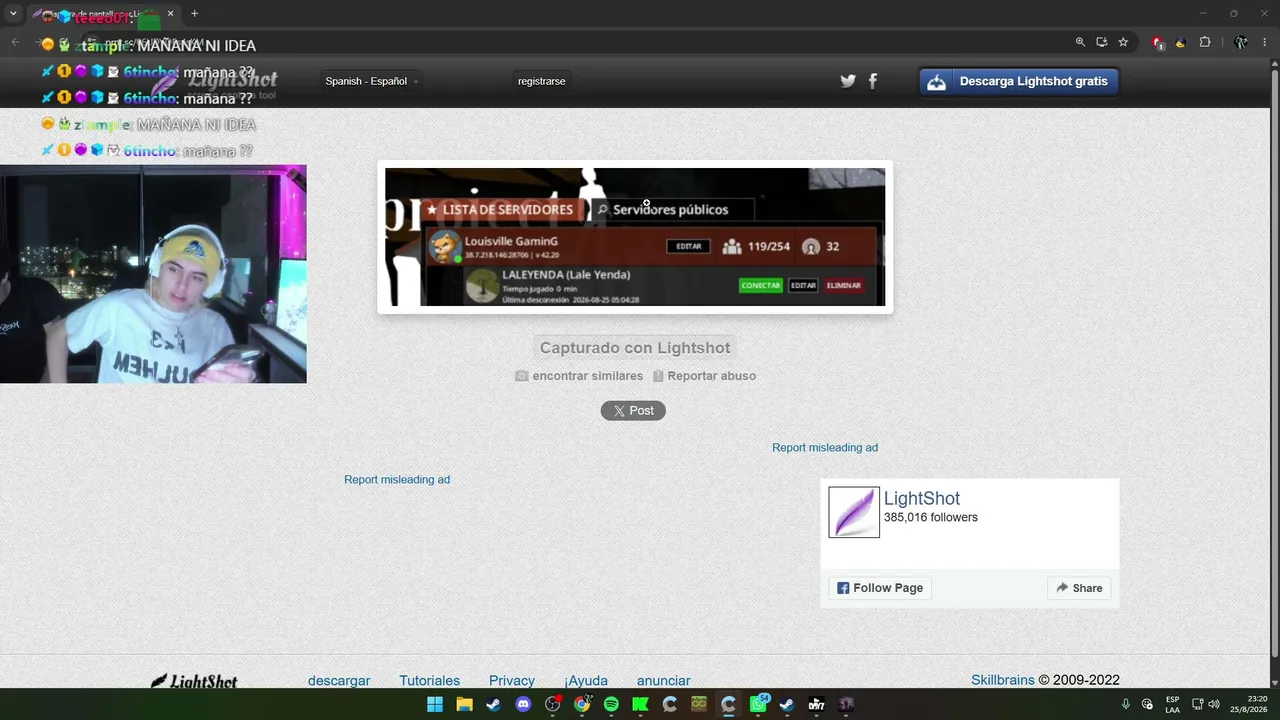Open a new browser tab
Image resolution: width=1280 pixels, height=720 pixels.
(x=194, y=14)
